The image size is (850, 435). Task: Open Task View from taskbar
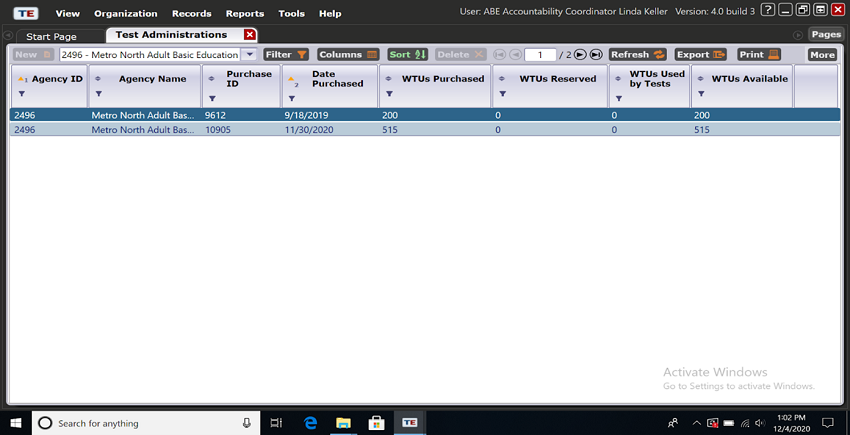pyautogui.click(x=276, y=423)
